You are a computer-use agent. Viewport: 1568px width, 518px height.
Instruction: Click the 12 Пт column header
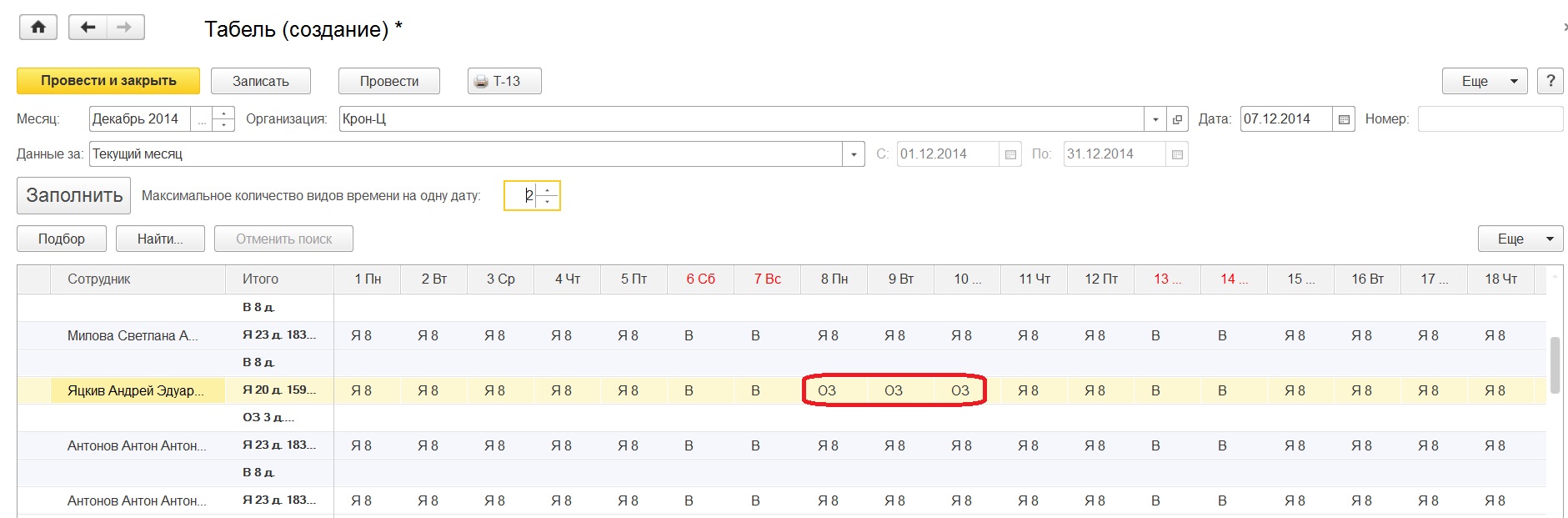[1101, 279]
